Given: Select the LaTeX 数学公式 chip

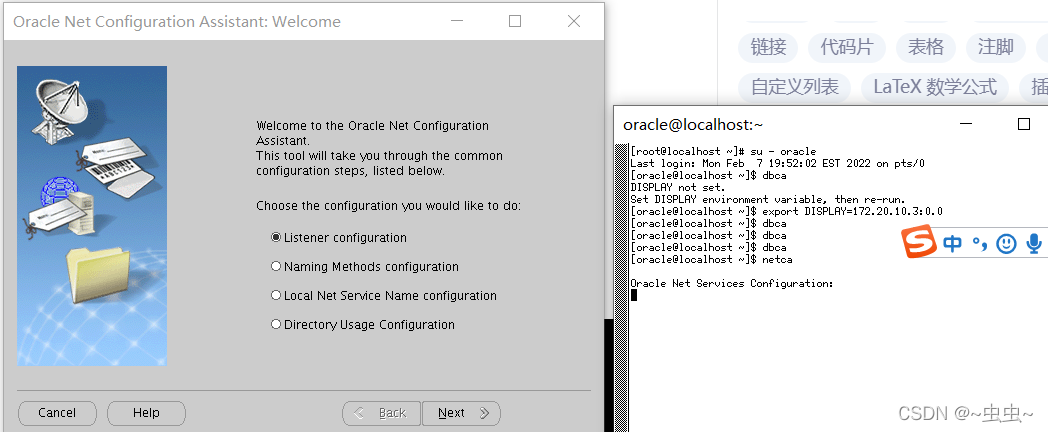Looking at the screenshot, I should (x=935, y=87).
